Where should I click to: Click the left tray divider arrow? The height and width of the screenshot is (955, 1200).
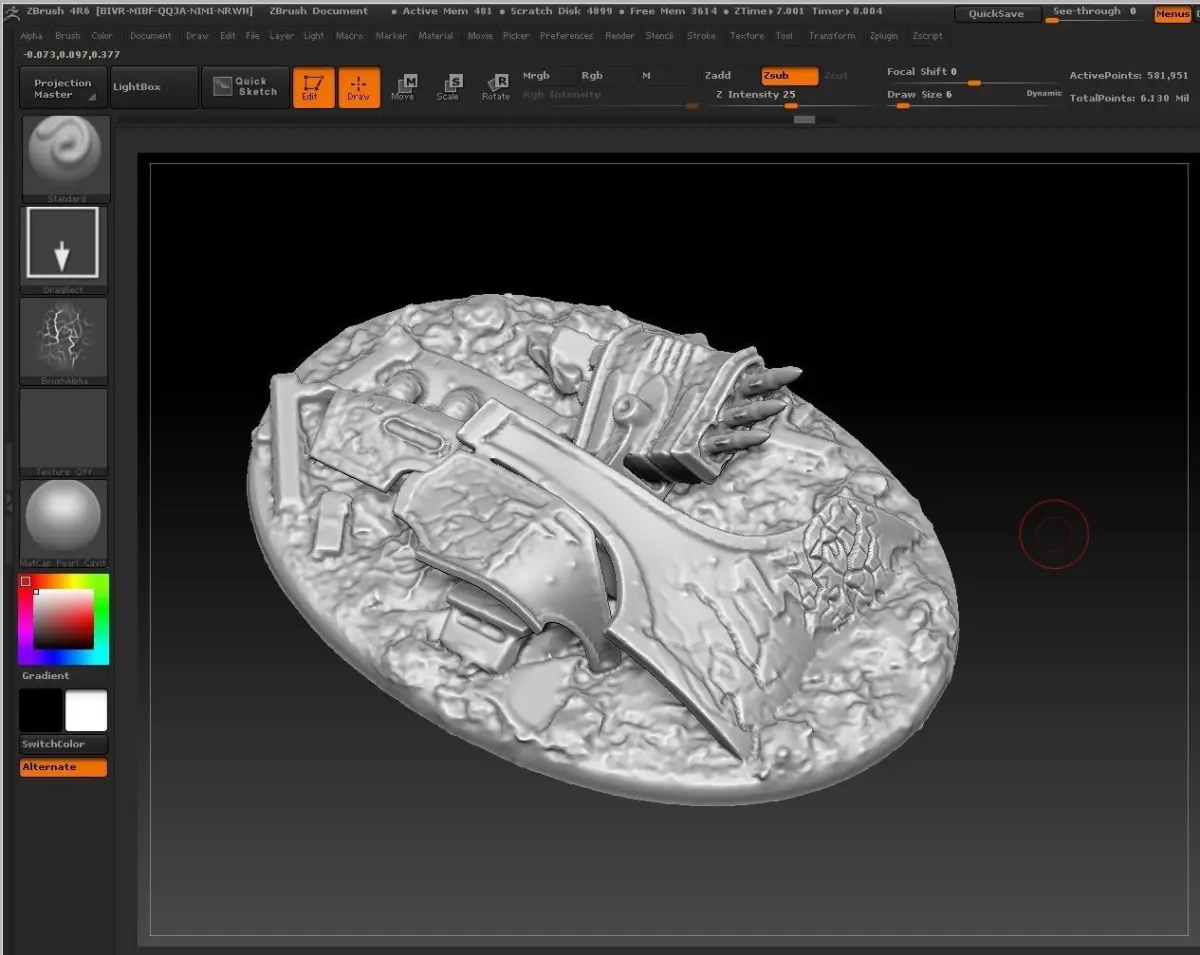pos(9,503)
